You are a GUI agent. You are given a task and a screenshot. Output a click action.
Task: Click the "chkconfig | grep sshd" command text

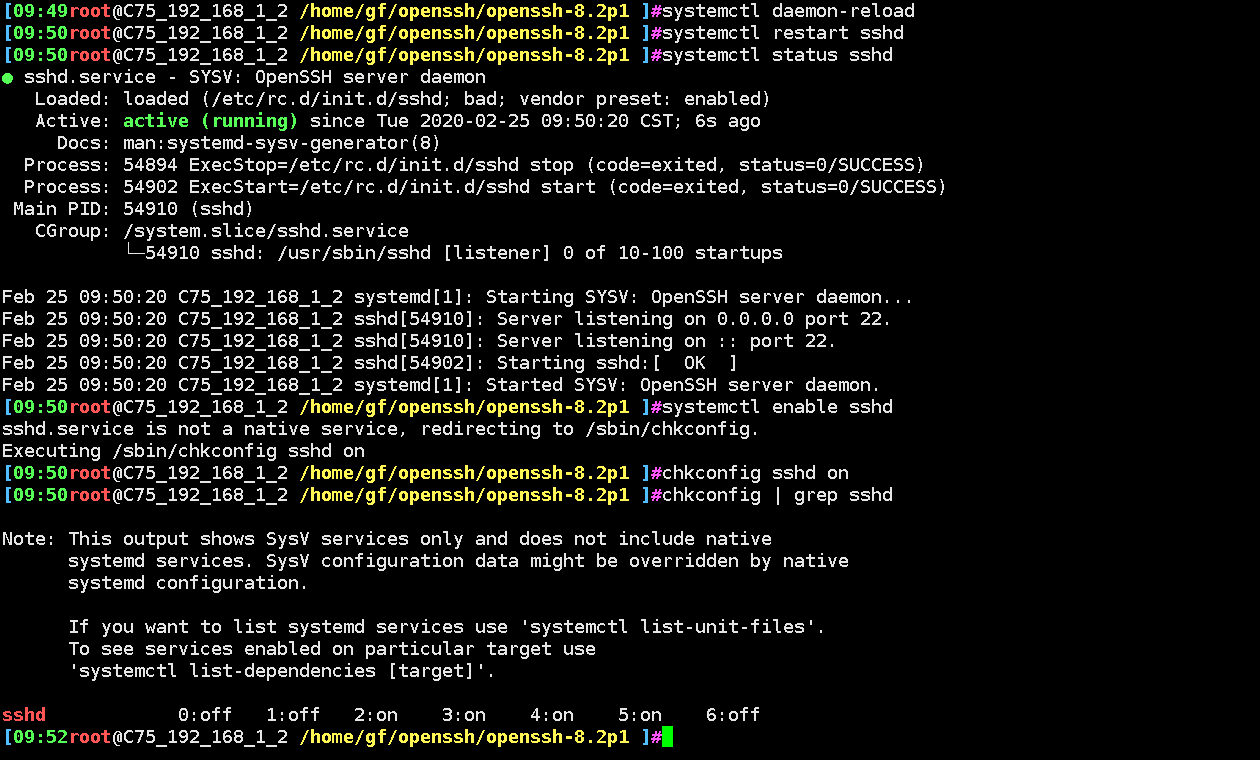tap(777, 495)
